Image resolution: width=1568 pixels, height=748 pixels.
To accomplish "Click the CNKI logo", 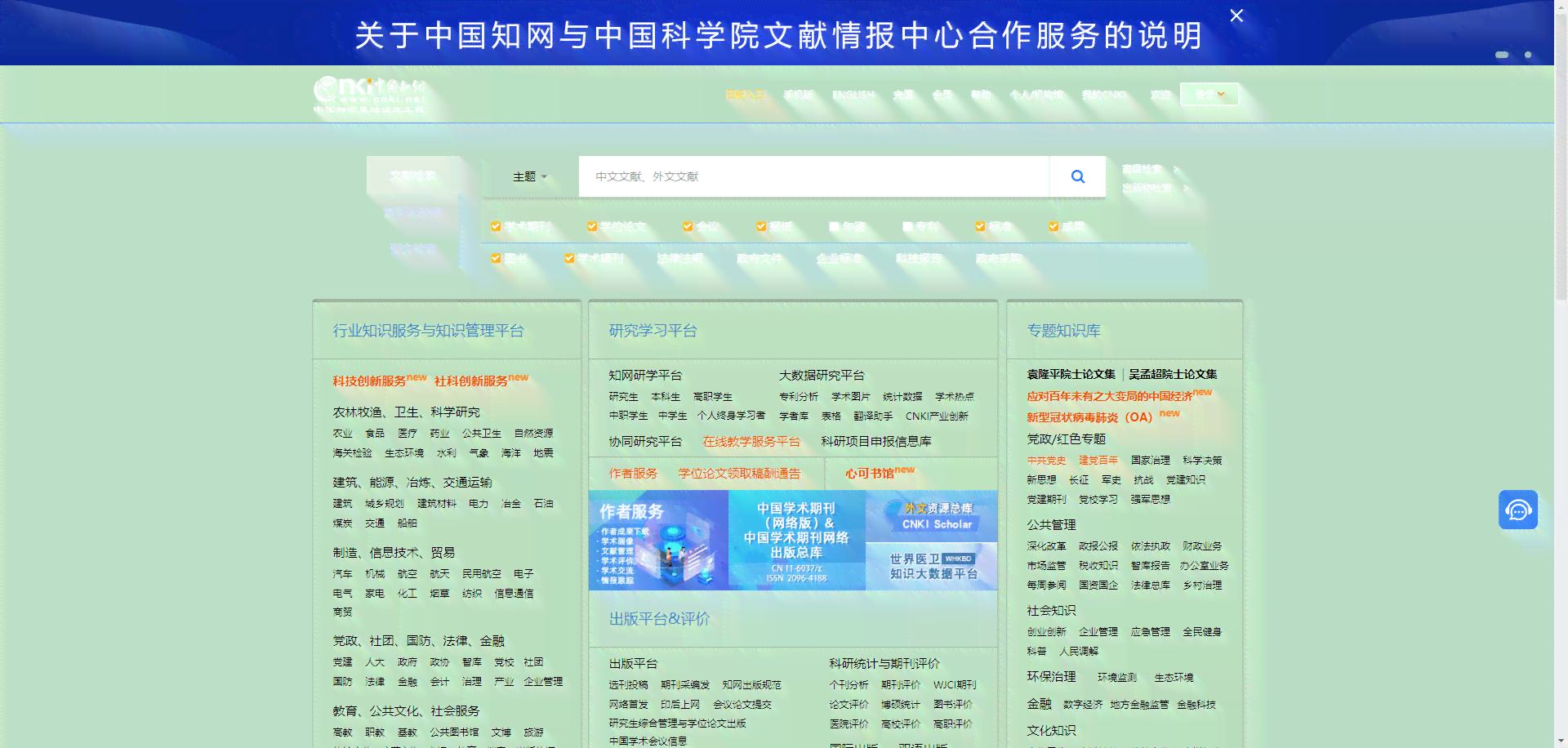I will (369, 95).
